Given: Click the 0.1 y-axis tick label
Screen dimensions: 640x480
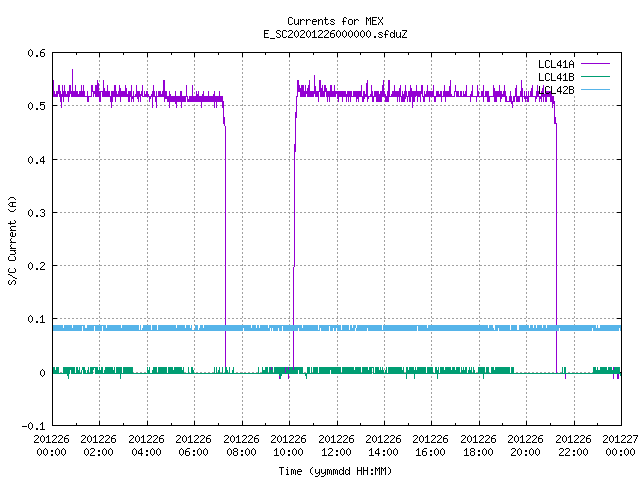Looking at the screenshot, I should tap(36, 319).
